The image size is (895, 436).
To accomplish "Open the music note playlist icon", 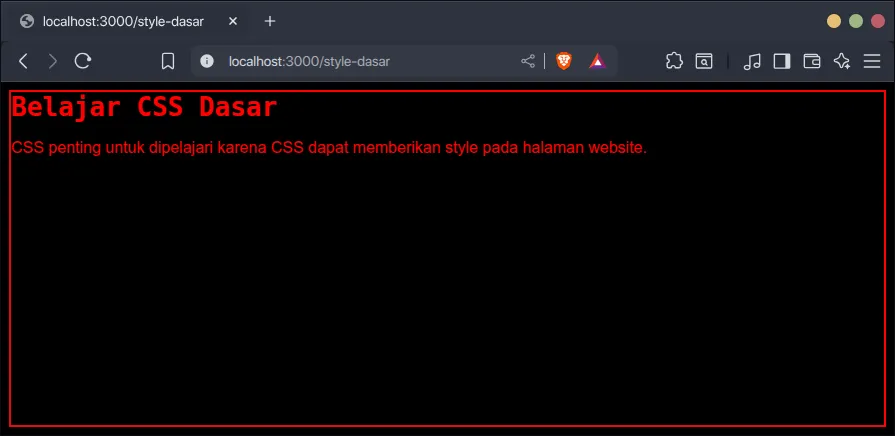I will [752, 61].
